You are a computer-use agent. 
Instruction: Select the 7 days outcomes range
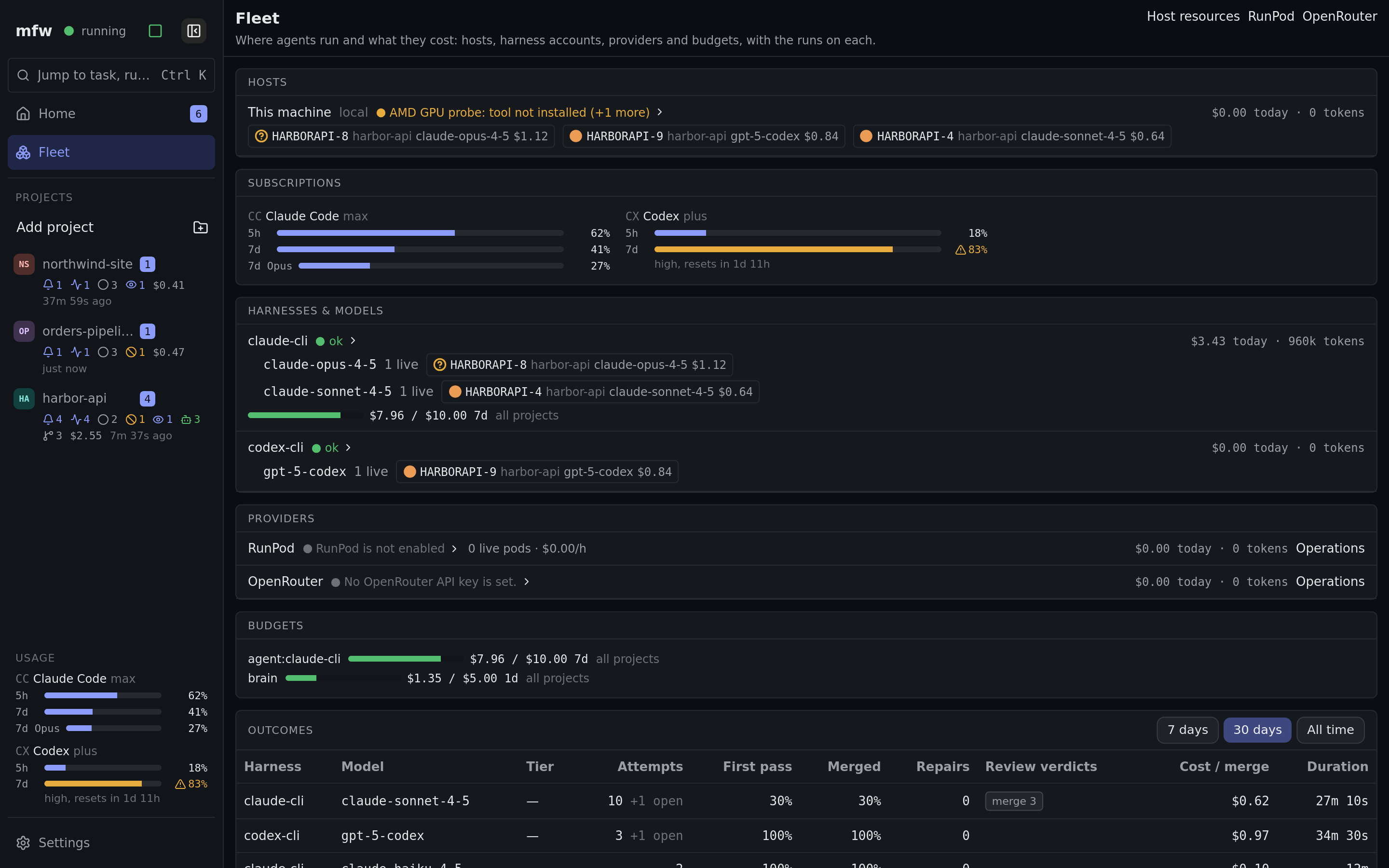click(1187, 730)
